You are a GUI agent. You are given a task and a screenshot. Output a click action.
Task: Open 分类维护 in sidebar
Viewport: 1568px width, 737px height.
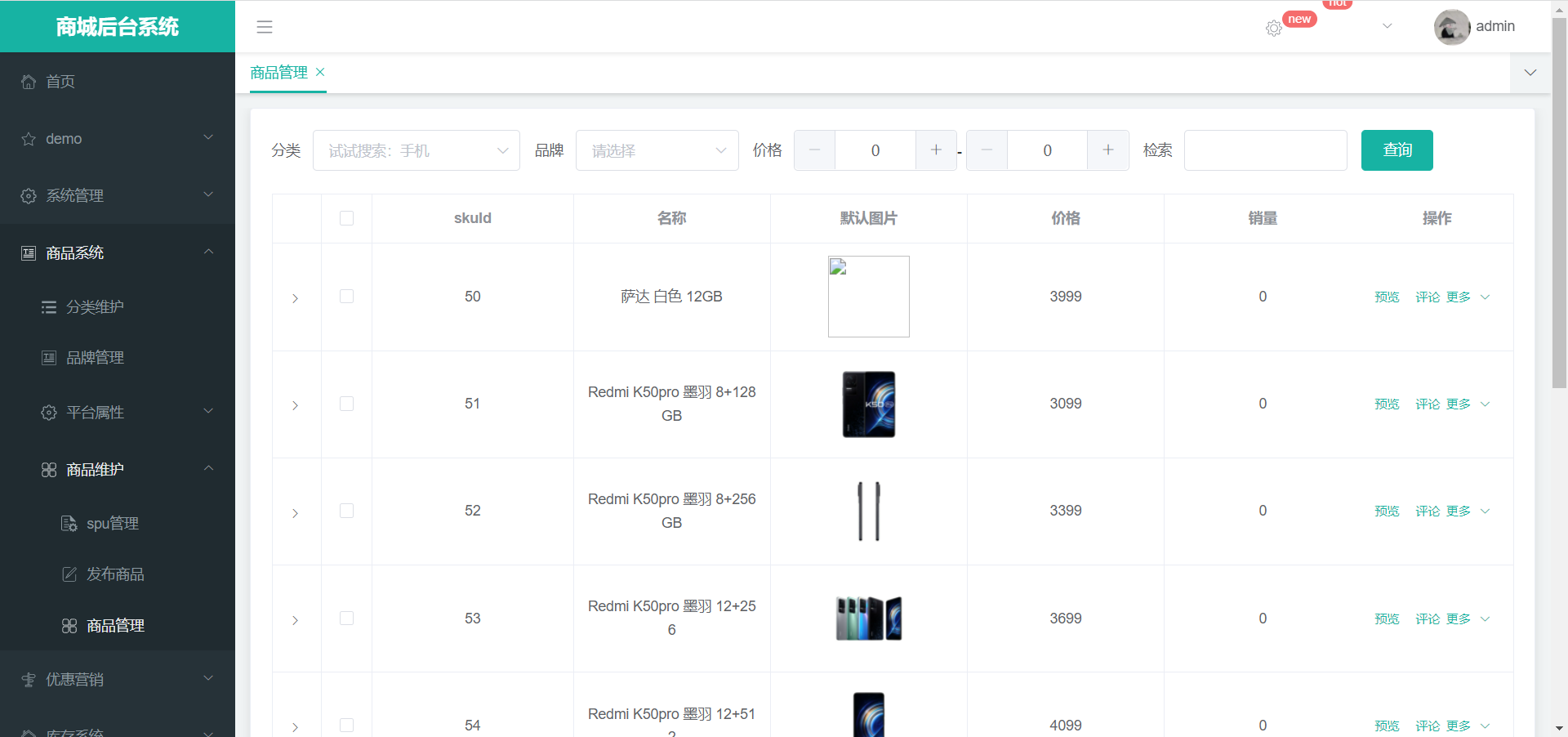(118, 307)
